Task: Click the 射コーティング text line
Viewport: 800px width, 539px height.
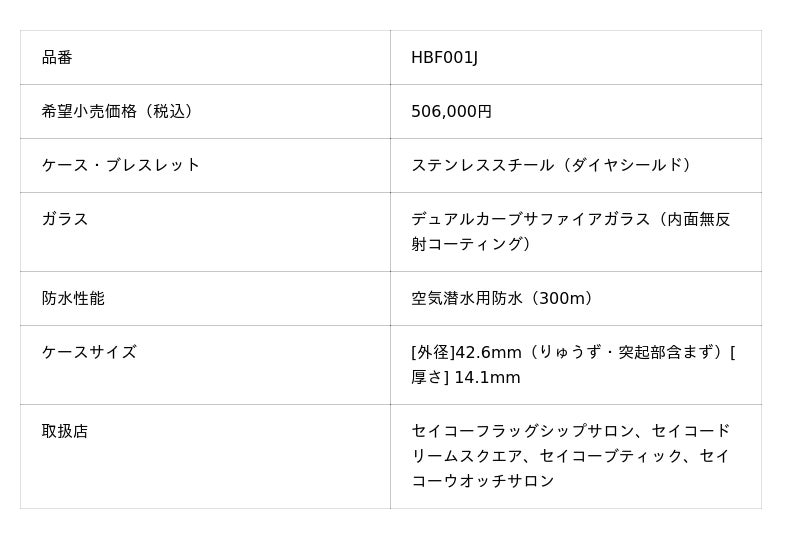Action: tap(466, 244)
